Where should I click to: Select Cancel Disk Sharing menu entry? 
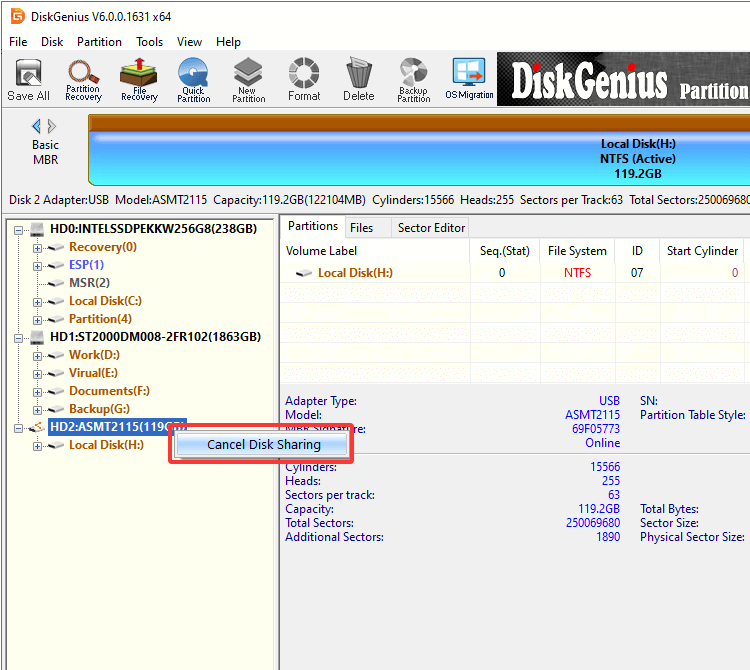pyautogui.click(x=263, y=444)
